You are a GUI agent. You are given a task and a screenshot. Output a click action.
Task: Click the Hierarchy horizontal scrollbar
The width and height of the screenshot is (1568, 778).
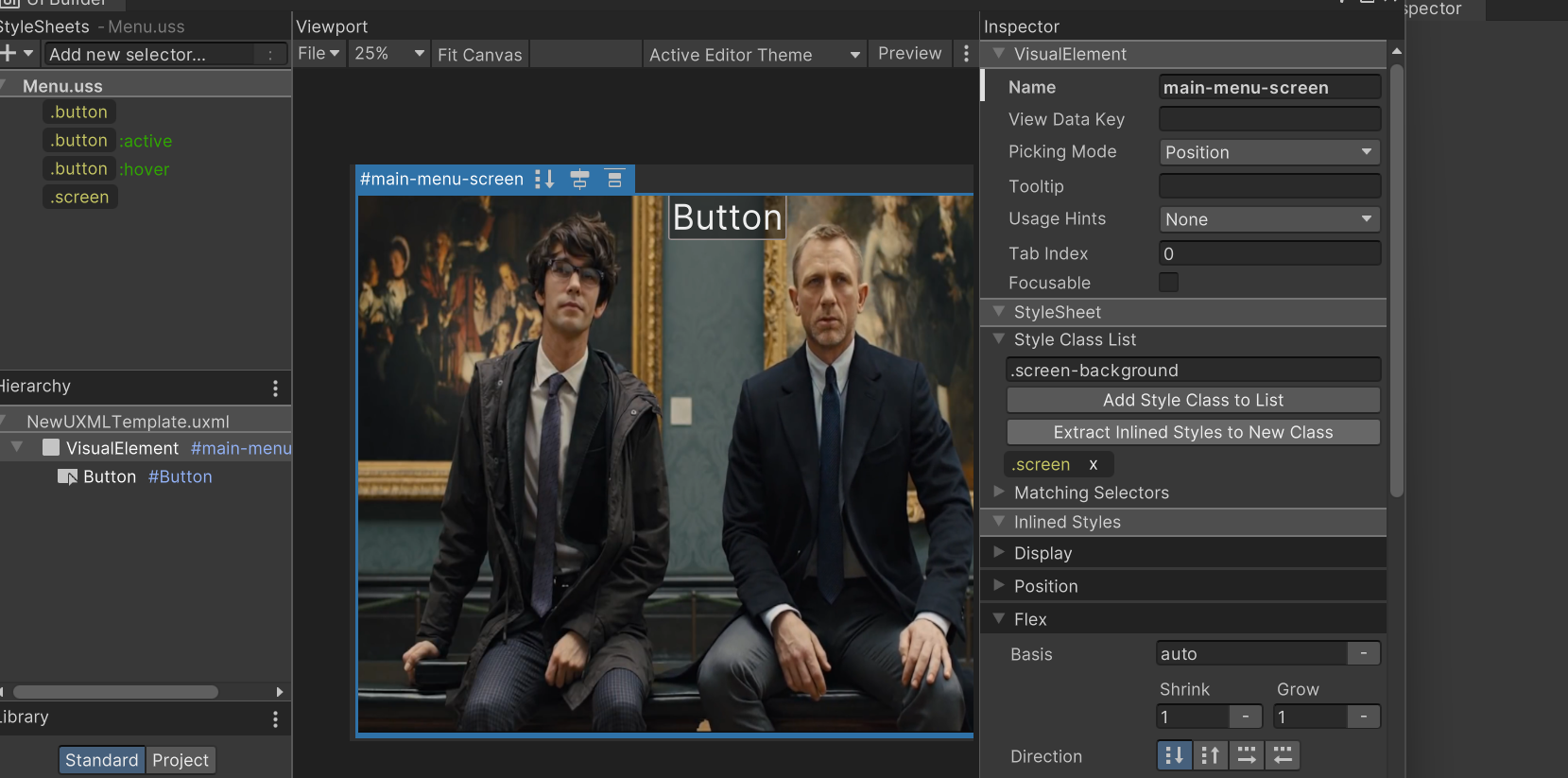[x=115, y=692]
